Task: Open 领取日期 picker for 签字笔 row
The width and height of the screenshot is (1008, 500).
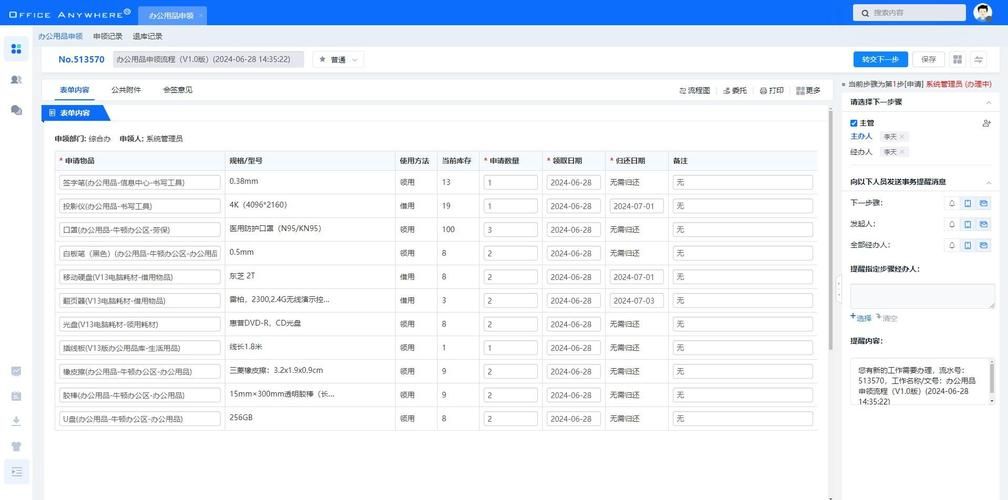Action: point(573,183)
